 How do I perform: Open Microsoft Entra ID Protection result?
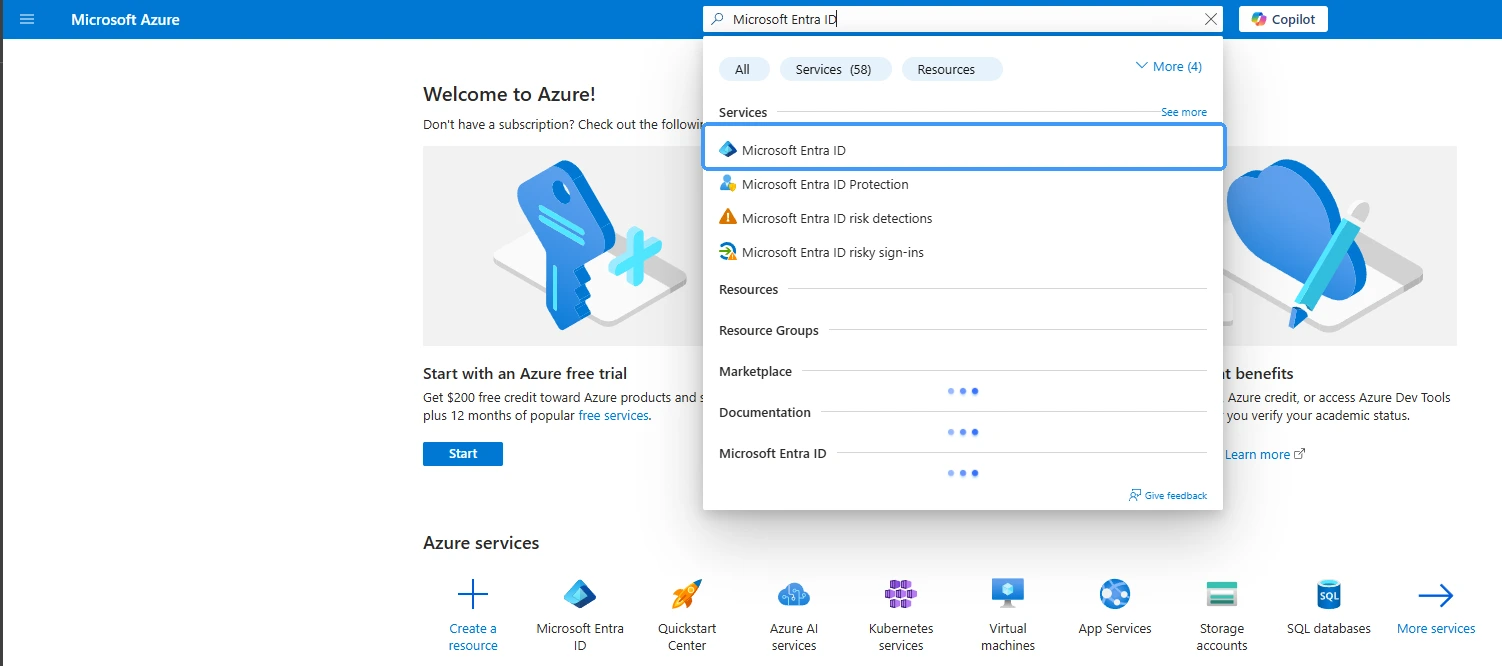coord(963,184)
